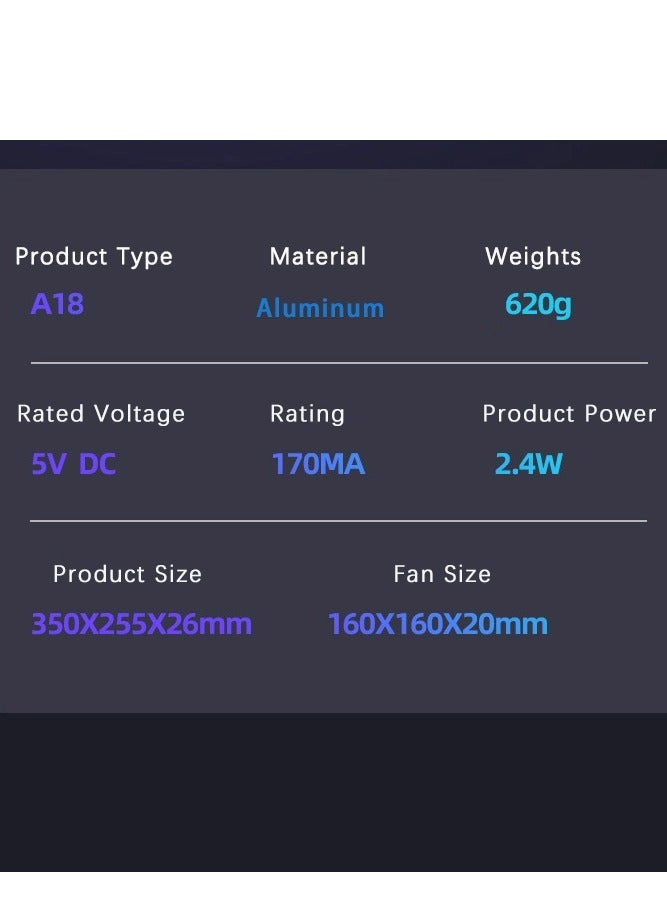Click the white area above the specifications panel
This screenshot has width=667, height=910.
pyautogui.click(x=333, y=70)
